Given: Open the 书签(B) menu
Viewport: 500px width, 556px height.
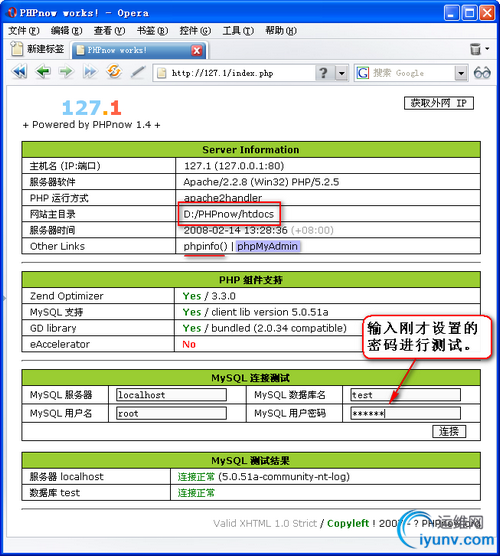Looking at the screenshot, I should [152, 31].
